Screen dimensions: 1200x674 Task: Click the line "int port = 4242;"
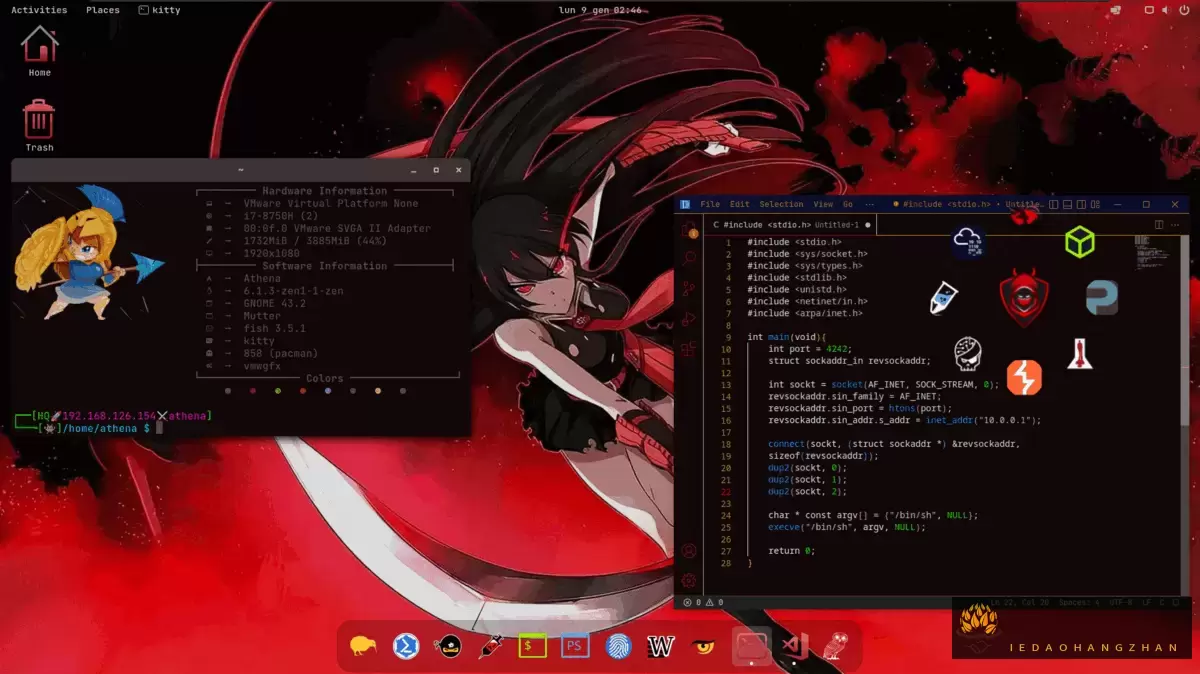click(810, 349)
